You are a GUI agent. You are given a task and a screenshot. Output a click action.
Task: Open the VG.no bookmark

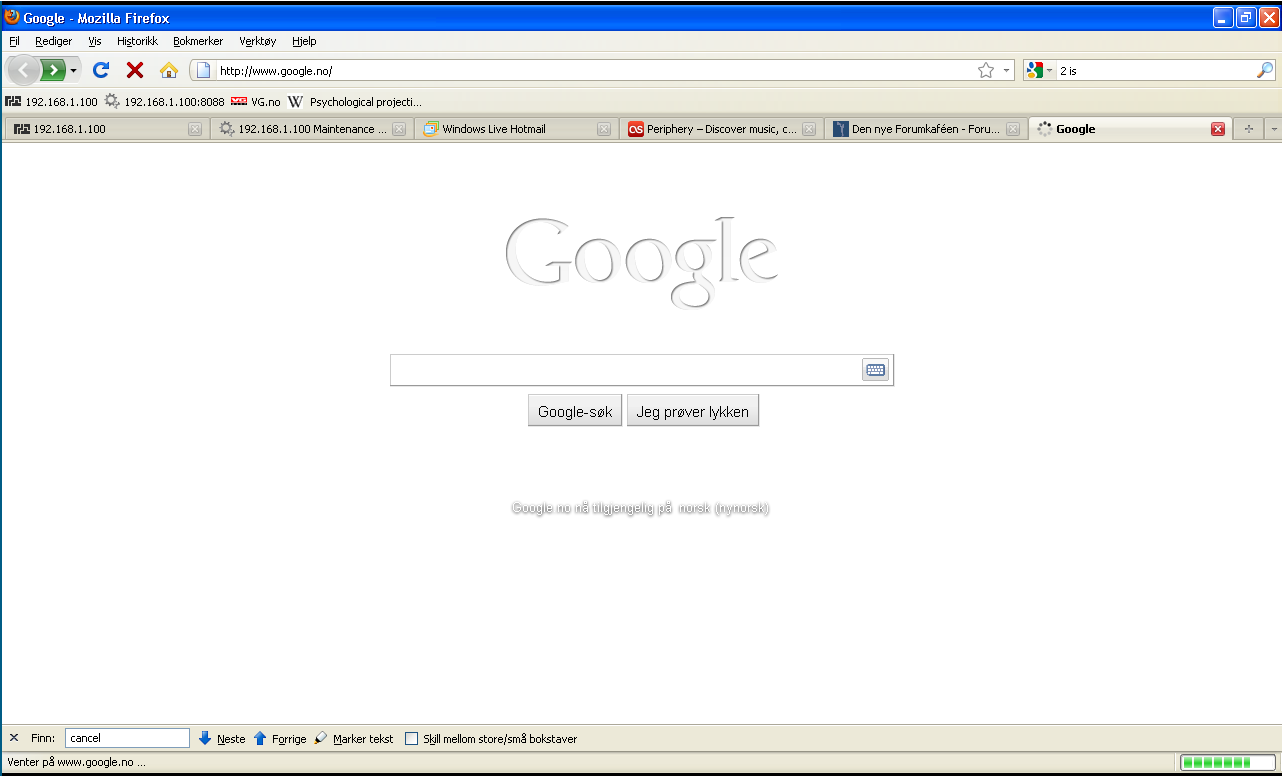256,102
